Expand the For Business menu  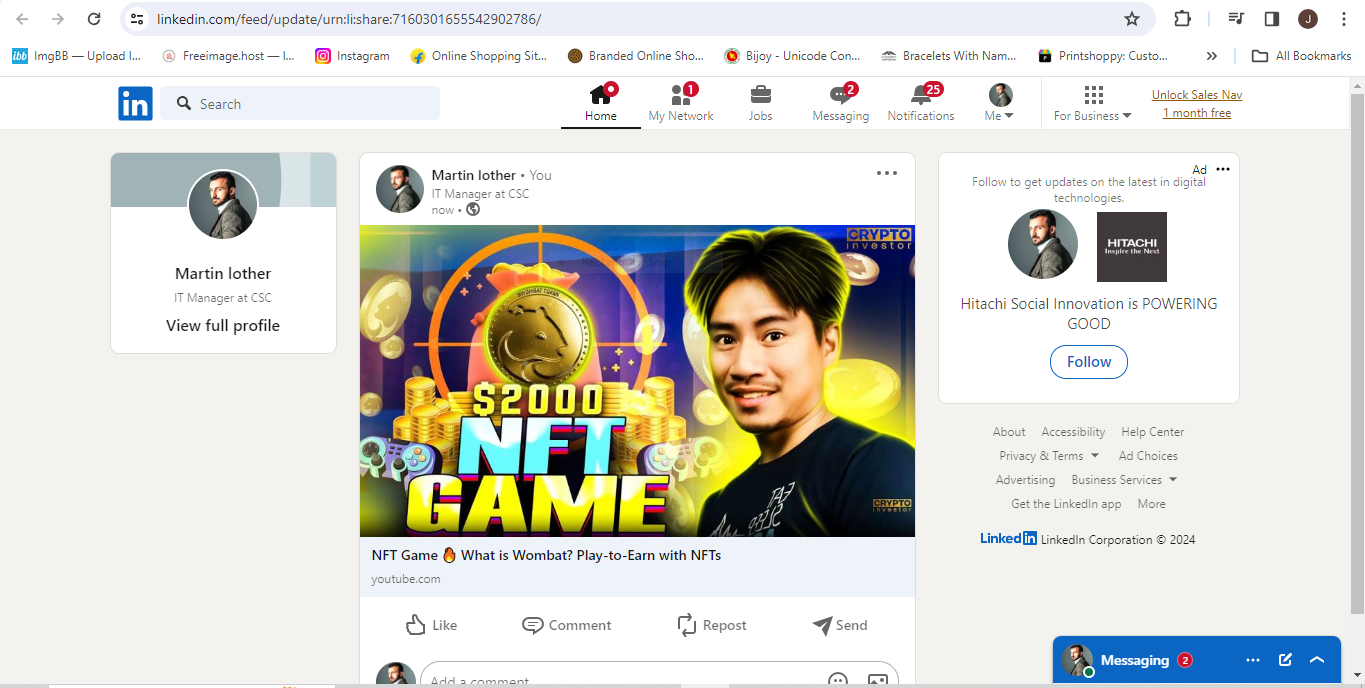[x=1093, y=104]
